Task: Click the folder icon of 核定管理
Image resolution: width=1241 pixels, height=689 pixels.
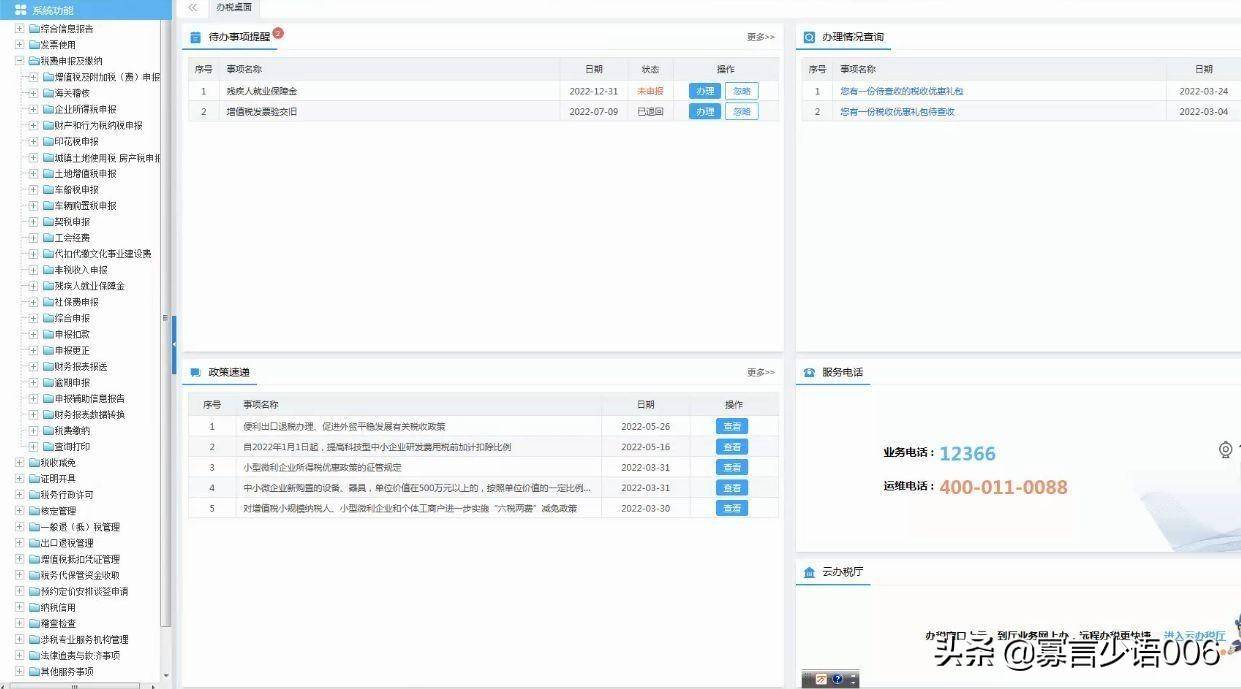Action: (34, 511)
